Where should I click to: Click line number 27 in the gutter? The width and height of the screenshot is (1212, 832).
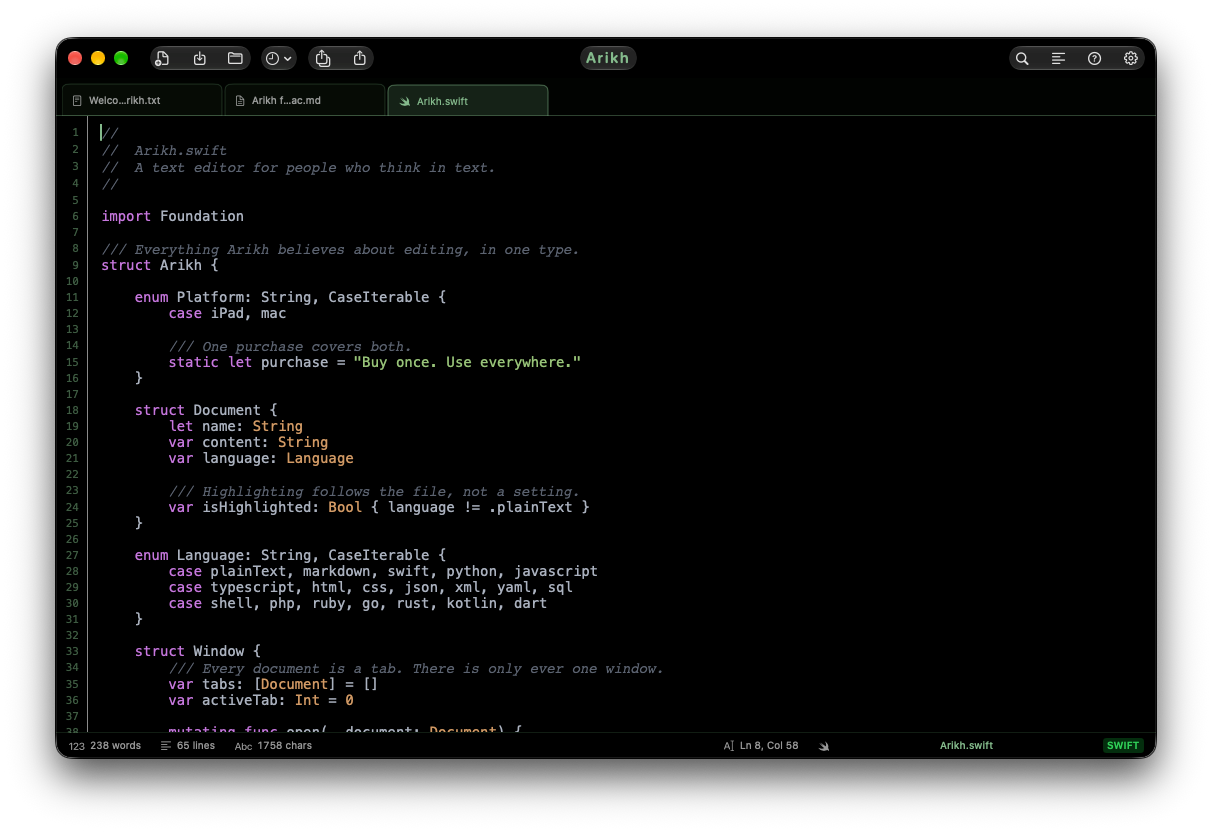pos(72,555)
